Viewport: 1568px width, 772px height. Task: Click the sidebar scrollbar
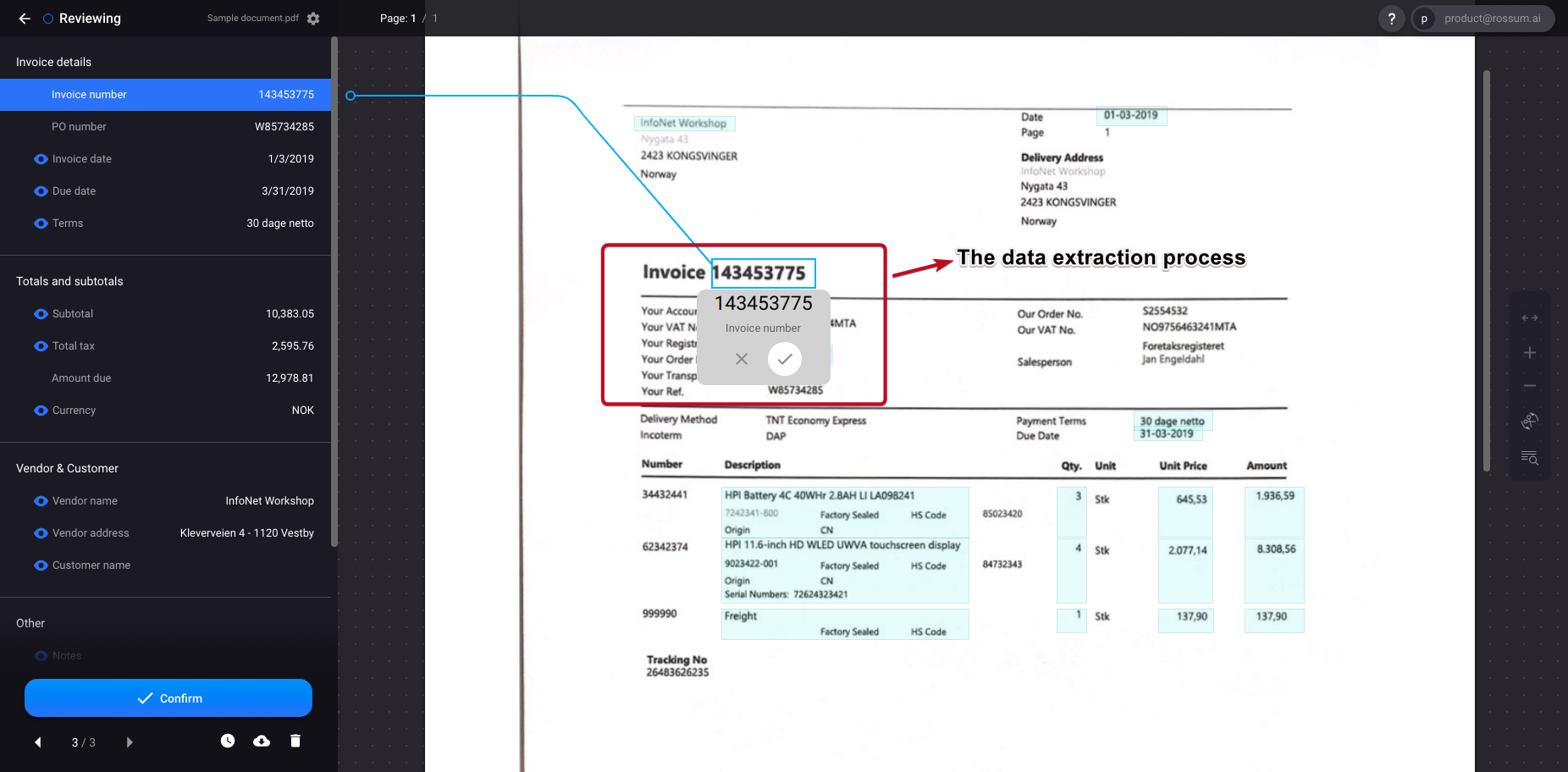[x=334, y=313]
